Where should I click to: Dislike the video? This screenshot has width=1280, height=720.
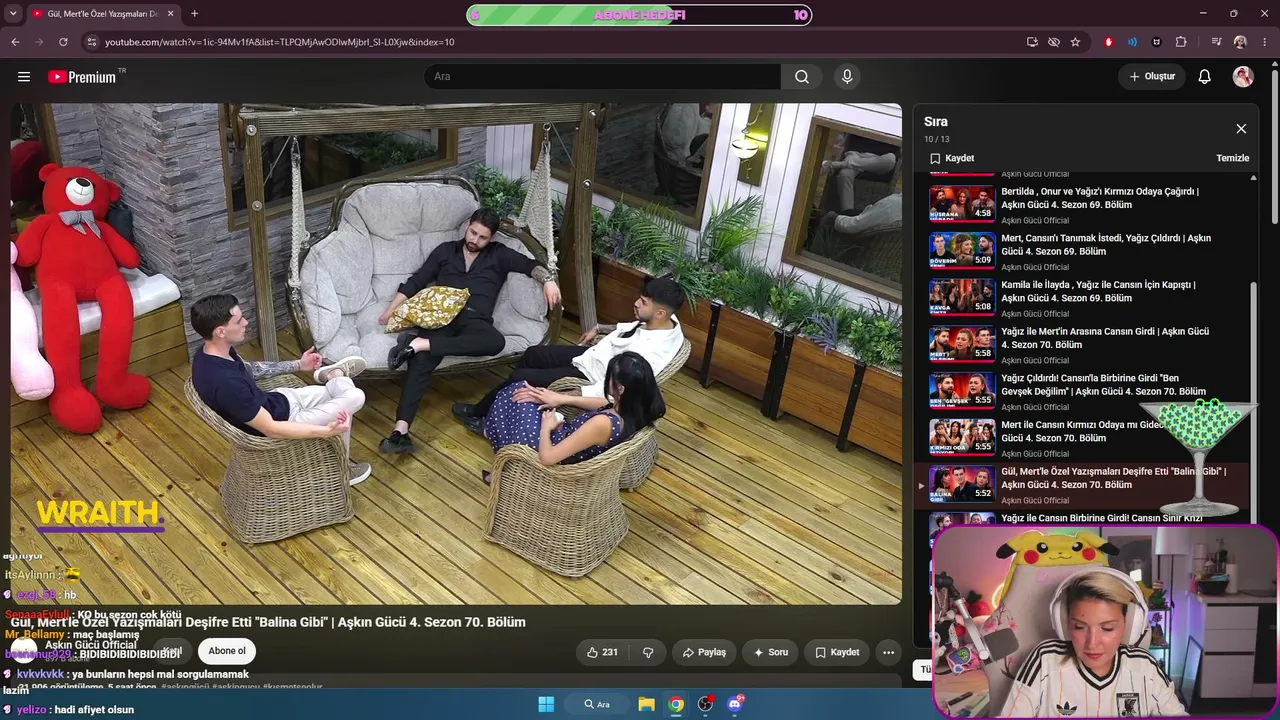click(648, 652)
